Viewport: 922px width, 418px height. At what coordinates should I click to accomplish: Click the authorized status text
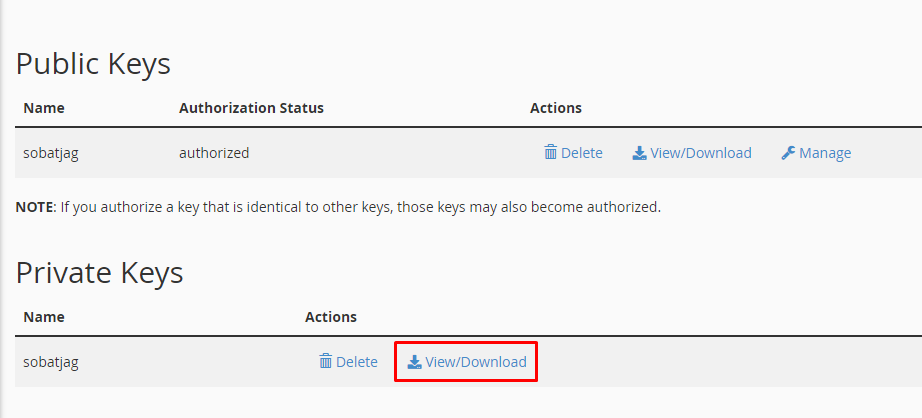pyautogui.click(x=214, y=153)
